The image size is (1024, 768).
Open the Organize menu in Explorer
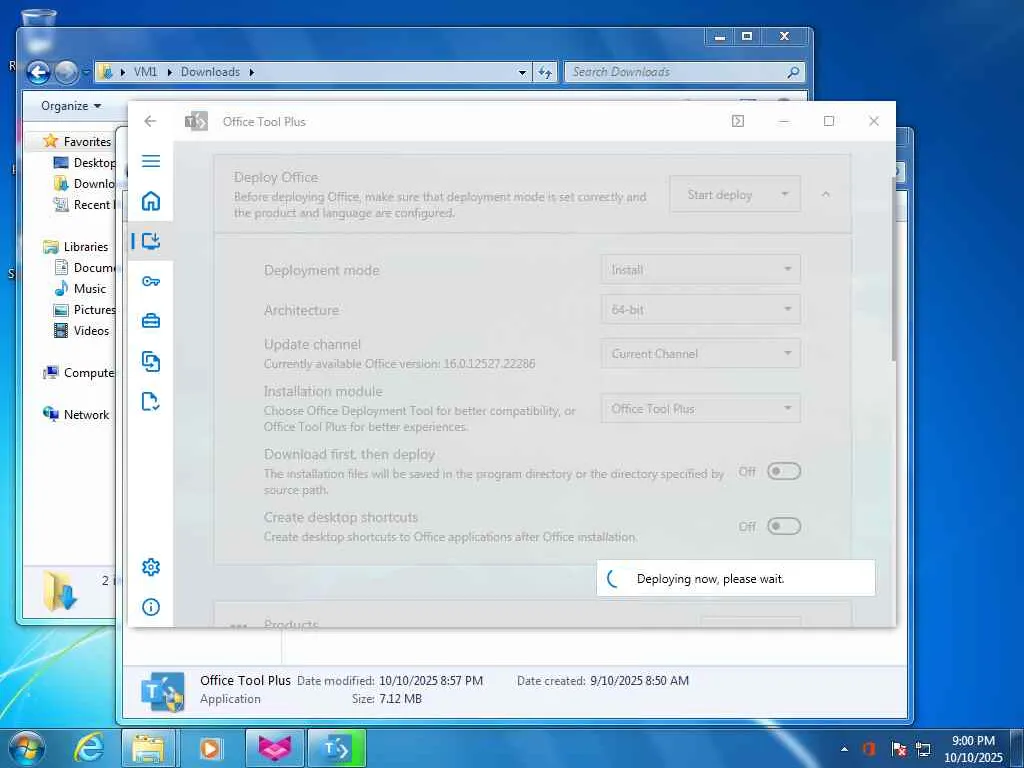tap(71, 106)
